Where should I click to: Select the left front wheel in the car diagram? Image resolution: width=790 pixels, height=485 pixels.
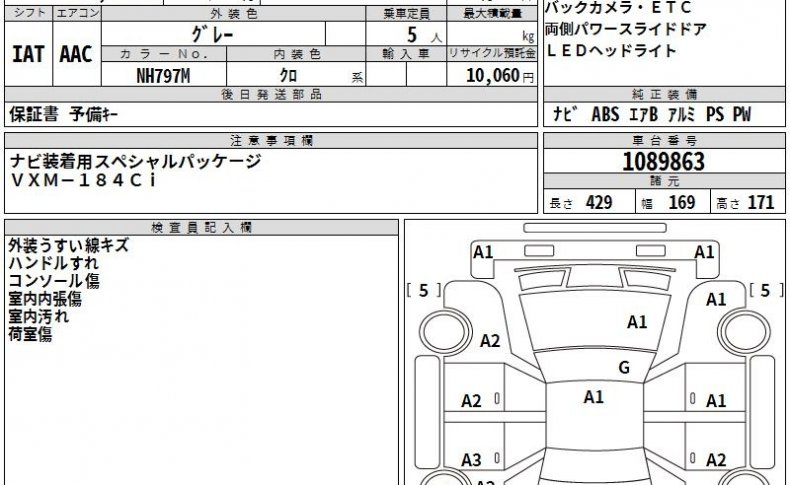444,332
